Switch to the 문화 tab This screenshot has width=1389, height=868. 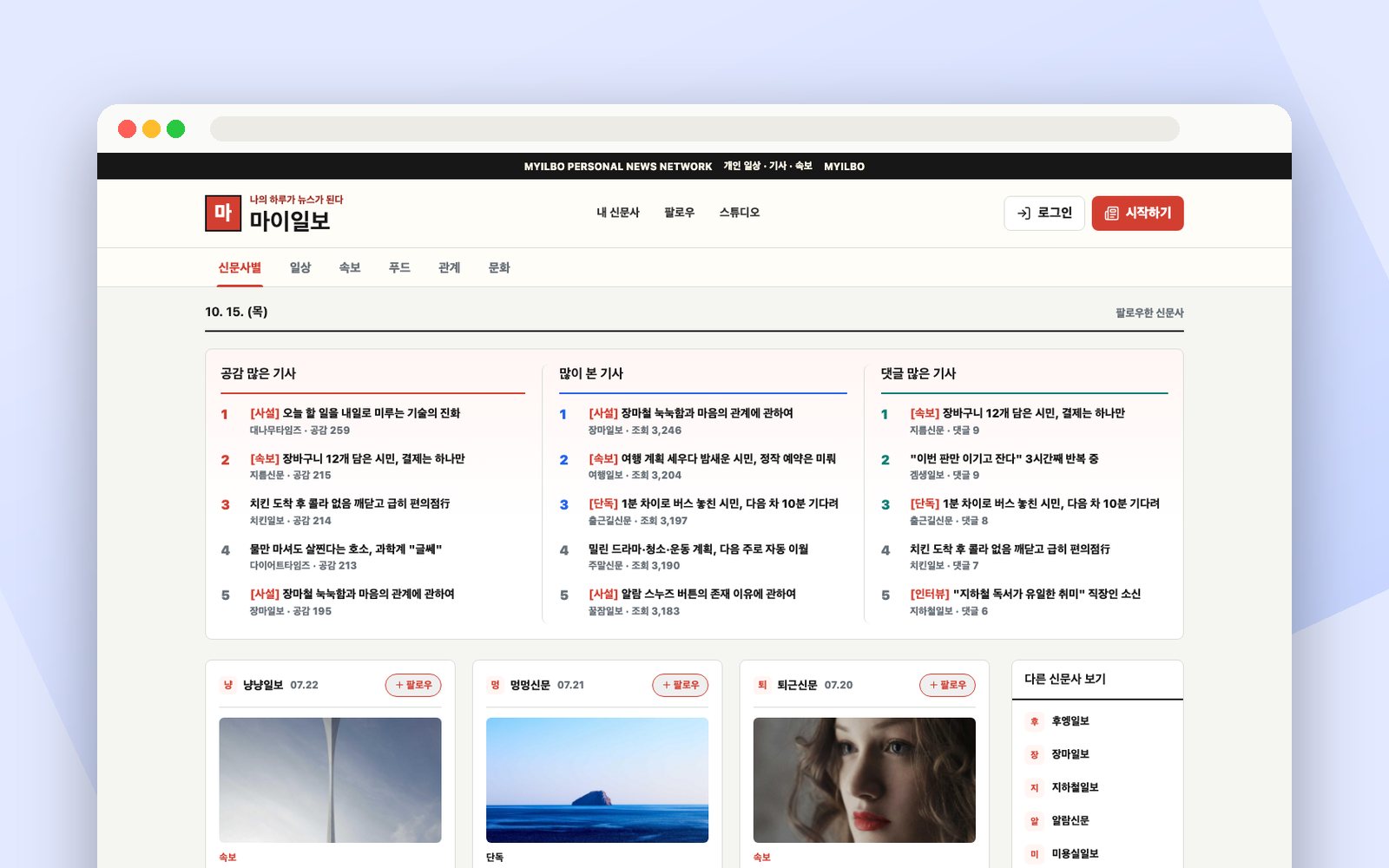click(x=499, y=267)
